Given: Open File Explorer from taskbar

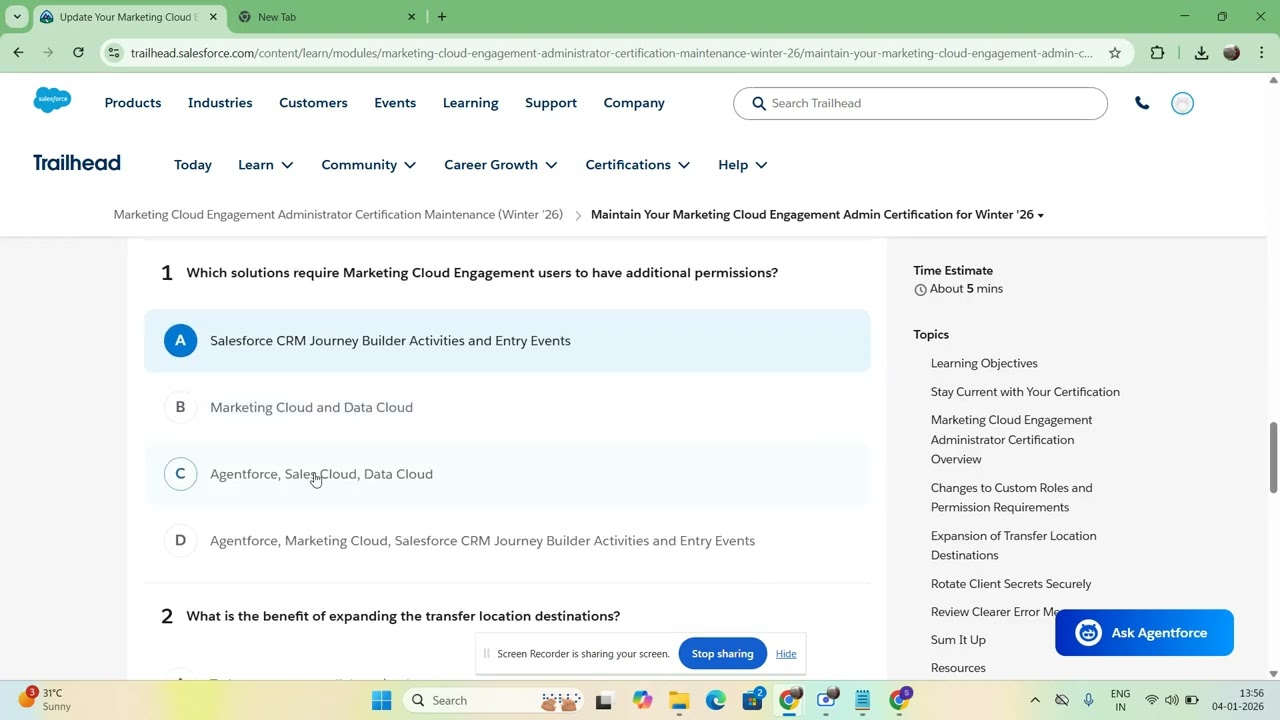Looking at the screenshot, I should coord(679,700).
